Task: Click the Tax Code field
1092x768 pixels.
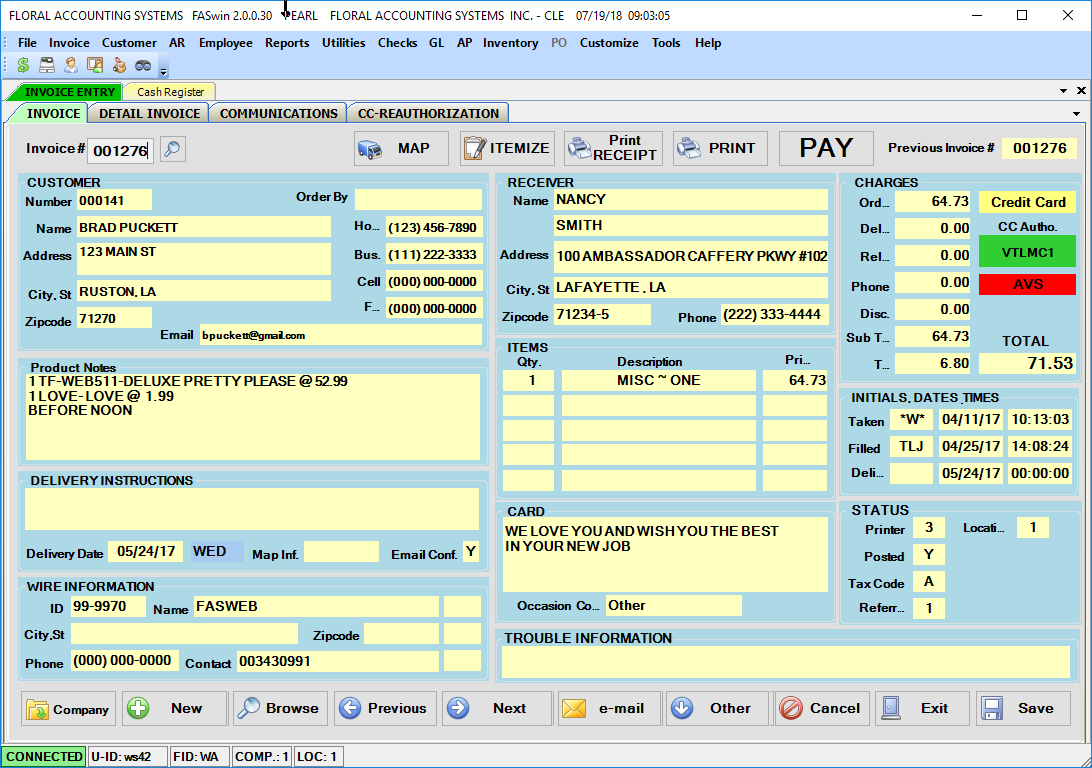Action: click(x=928, y=582)
